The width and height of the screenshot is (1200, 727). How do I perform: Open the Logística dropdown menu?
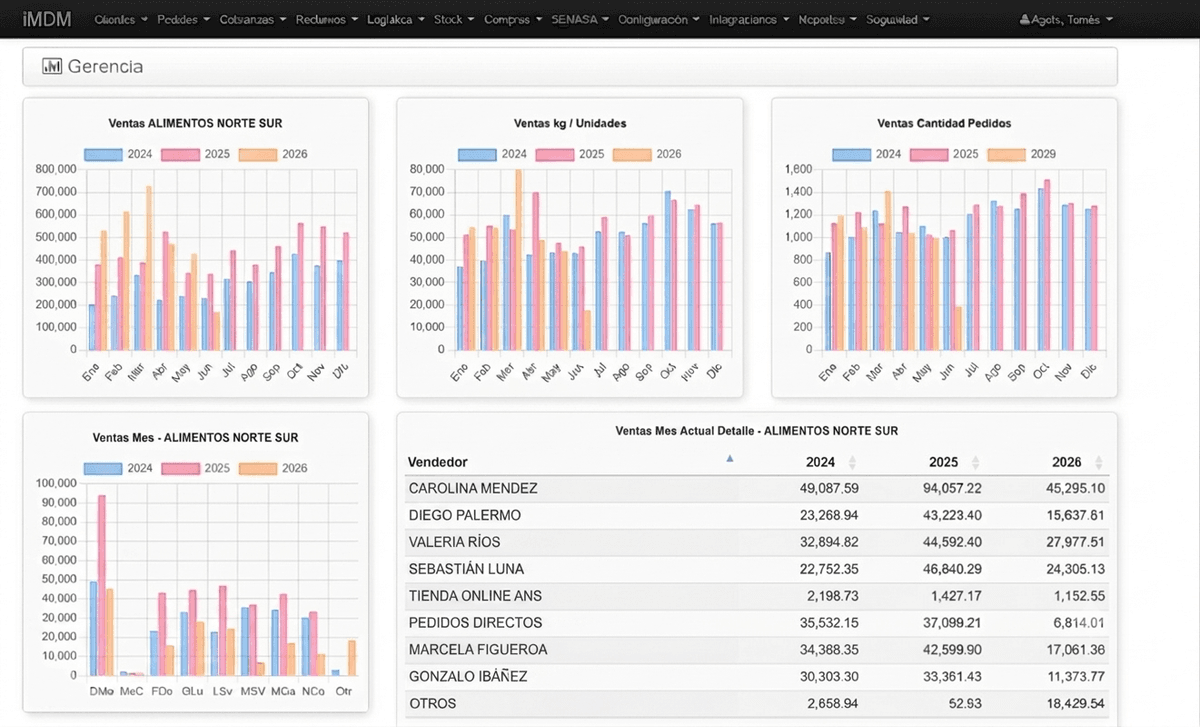pyautogui.click(x=396, y=20)
